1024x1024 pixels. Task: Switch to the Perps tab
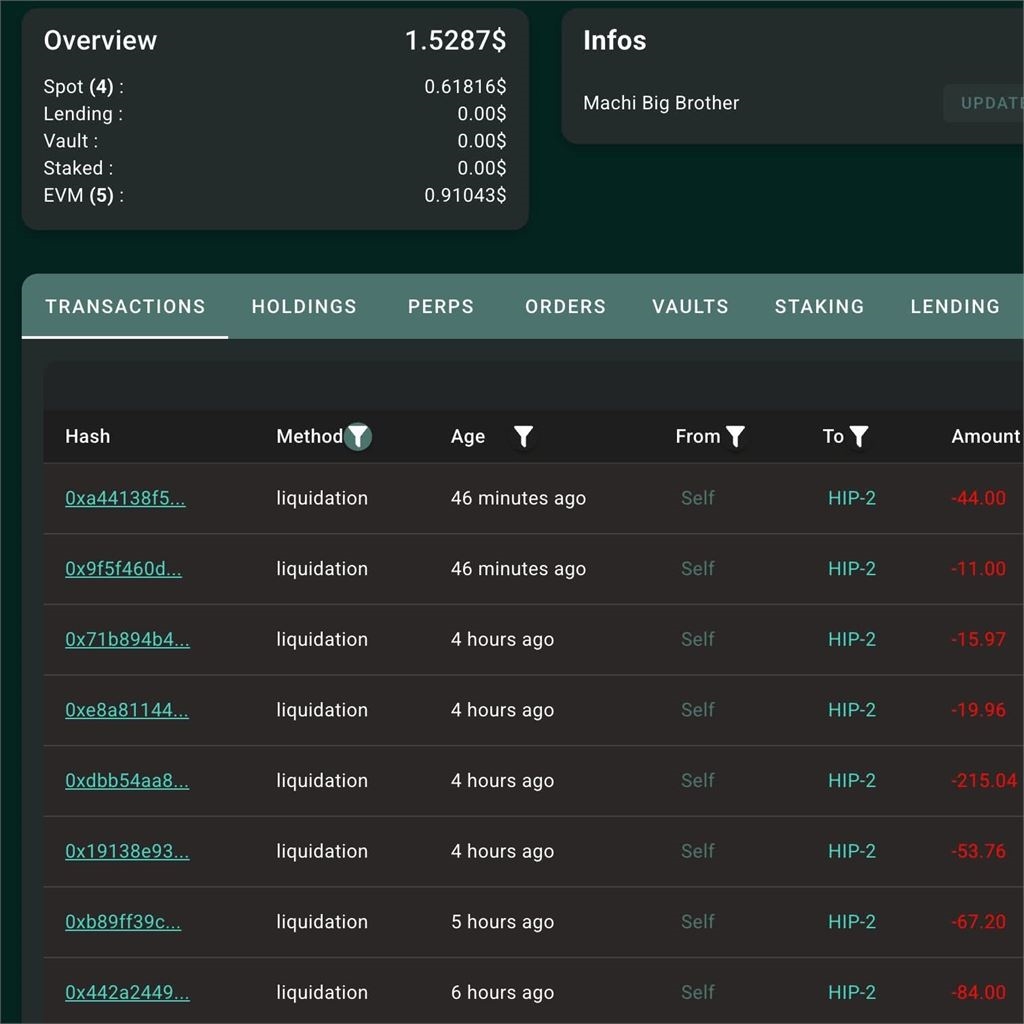point(441,306)
